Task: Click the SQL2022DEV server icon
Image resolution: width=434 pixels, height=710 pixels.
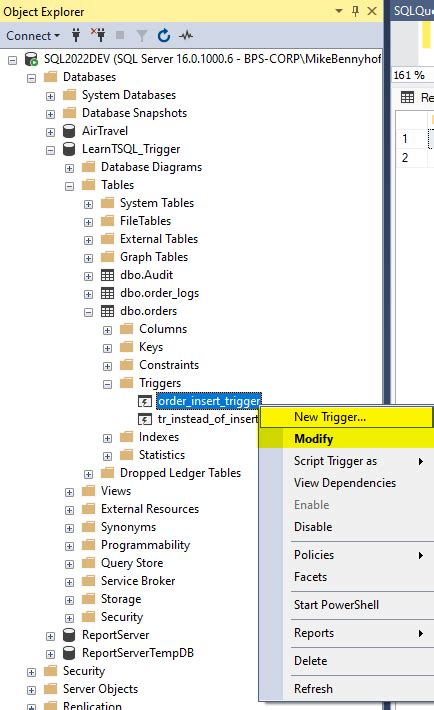Action: tap(31, 59)
